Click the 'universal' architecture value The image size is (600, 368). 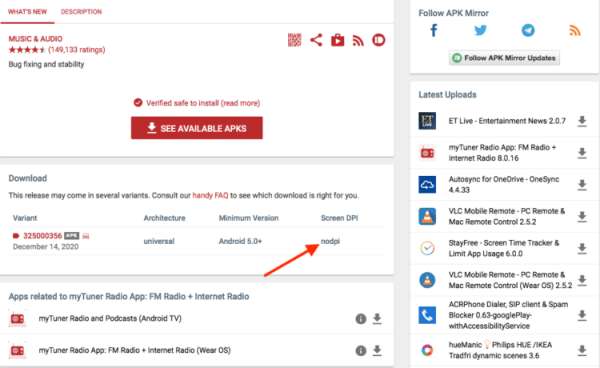pos(159,241)
